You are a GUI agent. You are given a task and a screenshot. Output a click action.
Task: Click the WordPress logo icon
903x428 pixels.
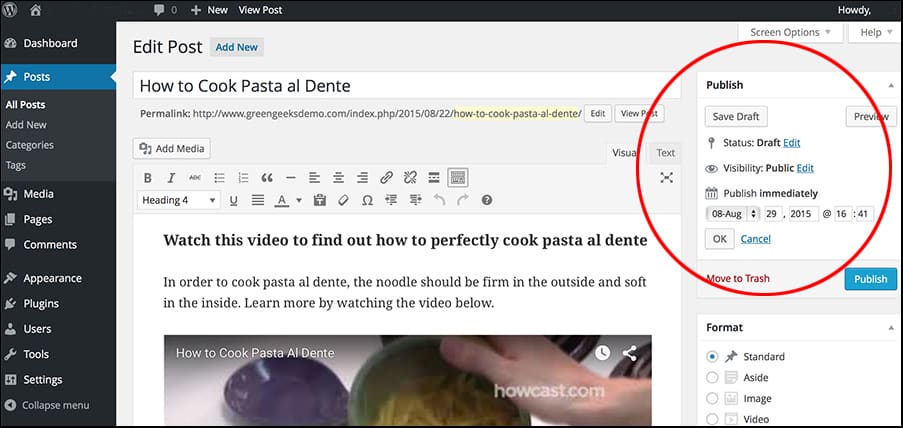click(x=11, y=10)
